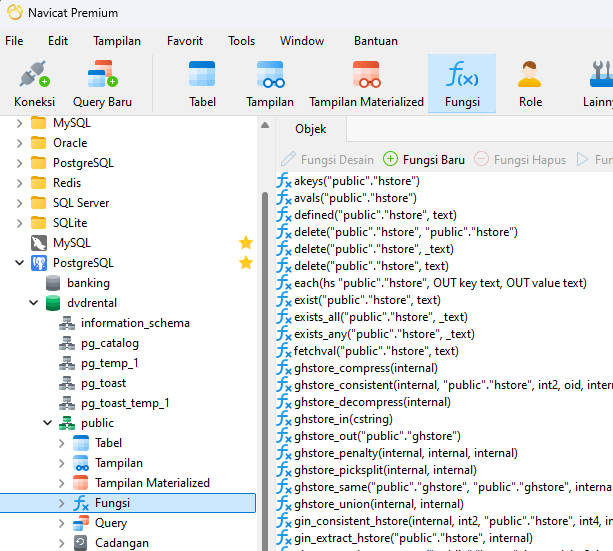Collapse the dvdrental database node

click(34, 303)
